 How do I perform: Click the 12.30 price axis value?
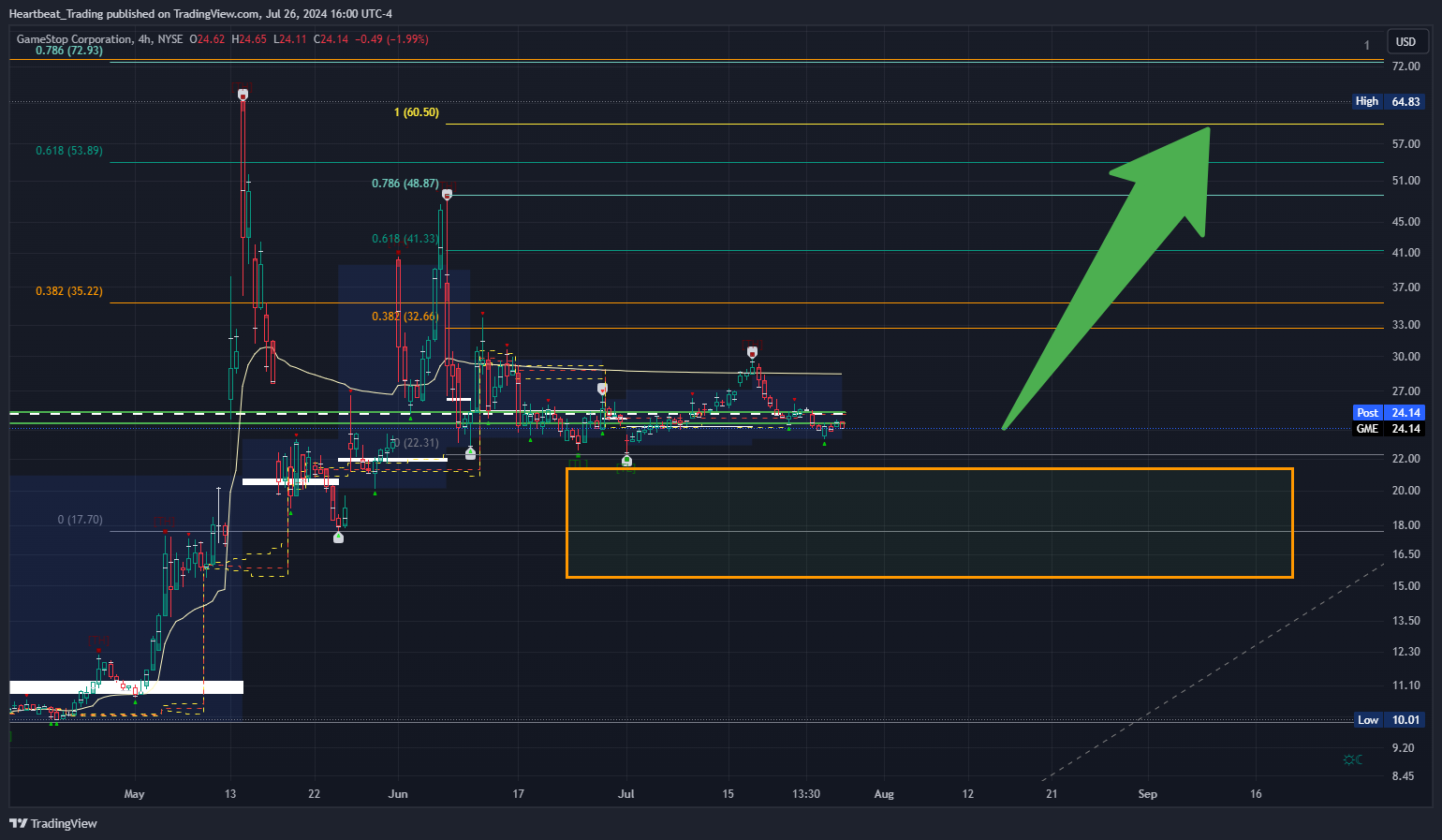pyautogui.click(x=1406, y=652)
